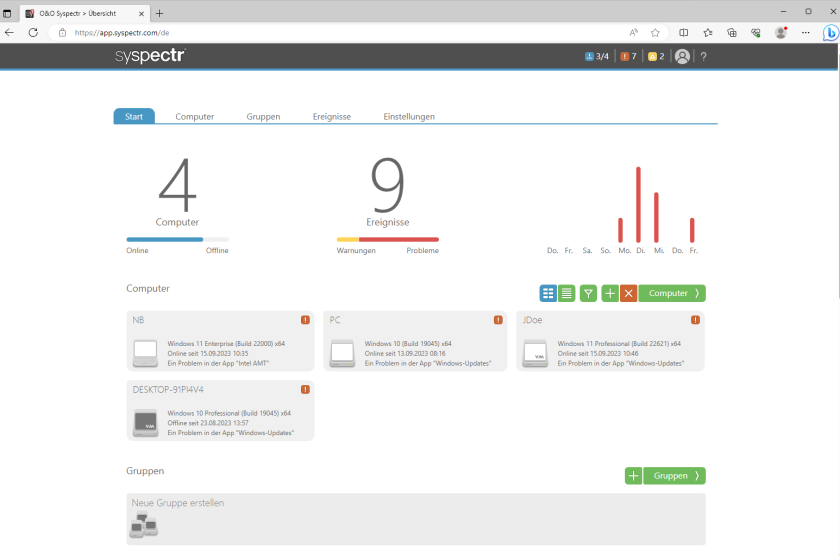This screenshot has width=840, height=560.
Task: Reload the page with refresh icon
Action: (33, 33)
